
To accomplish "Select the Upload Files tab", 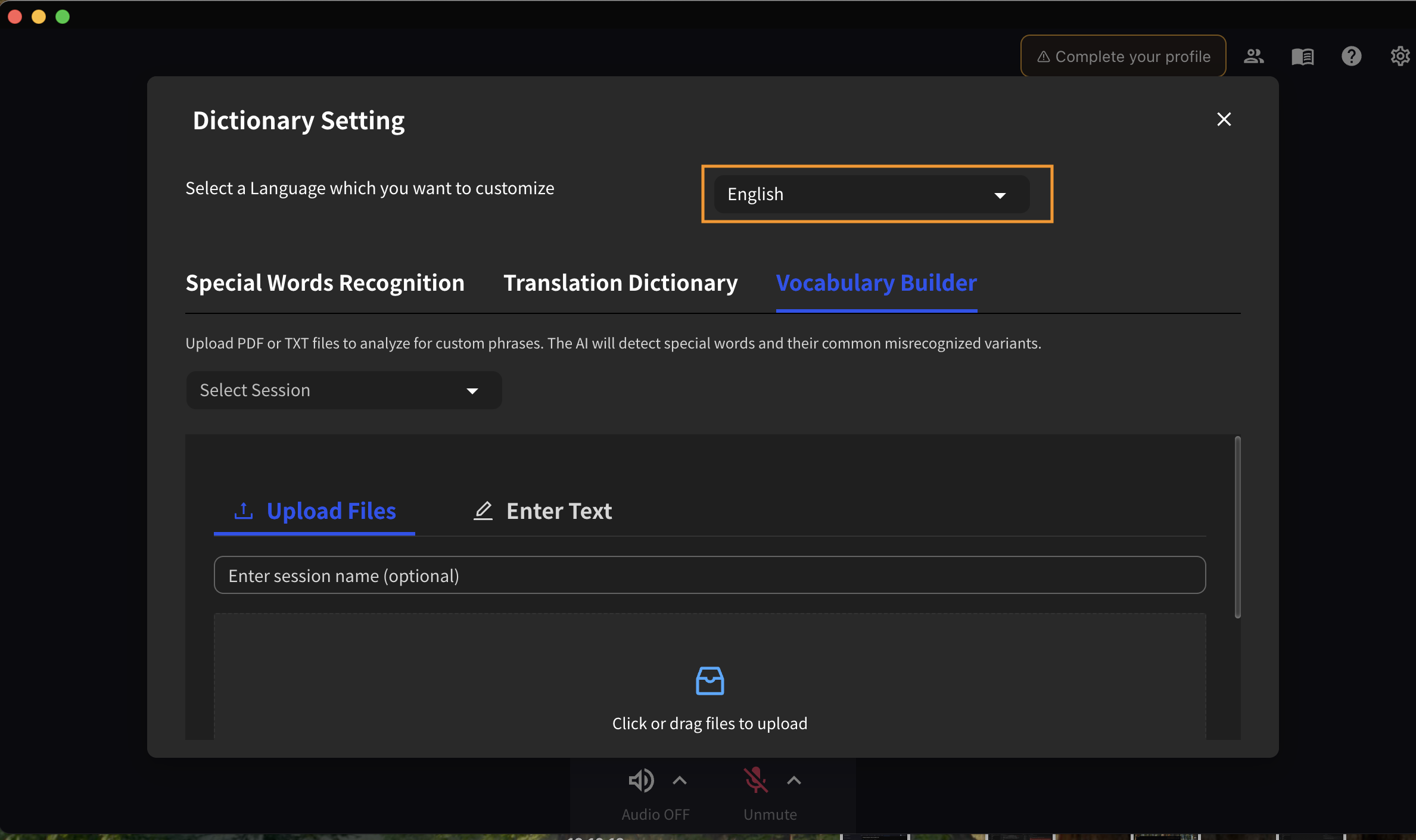I will pyautogui.click(x=315, y=511).
